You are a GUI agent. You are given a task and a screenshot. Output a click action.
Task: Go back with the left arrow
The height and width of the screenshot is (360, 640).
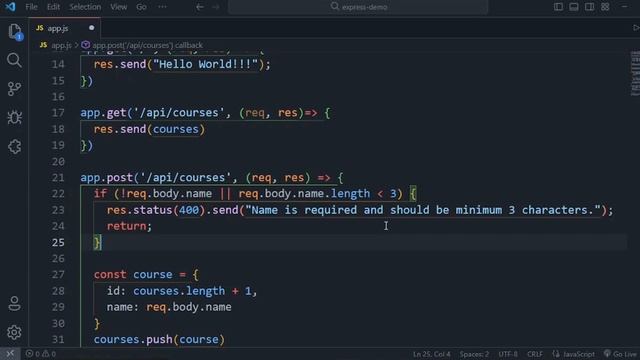[200, 7]
